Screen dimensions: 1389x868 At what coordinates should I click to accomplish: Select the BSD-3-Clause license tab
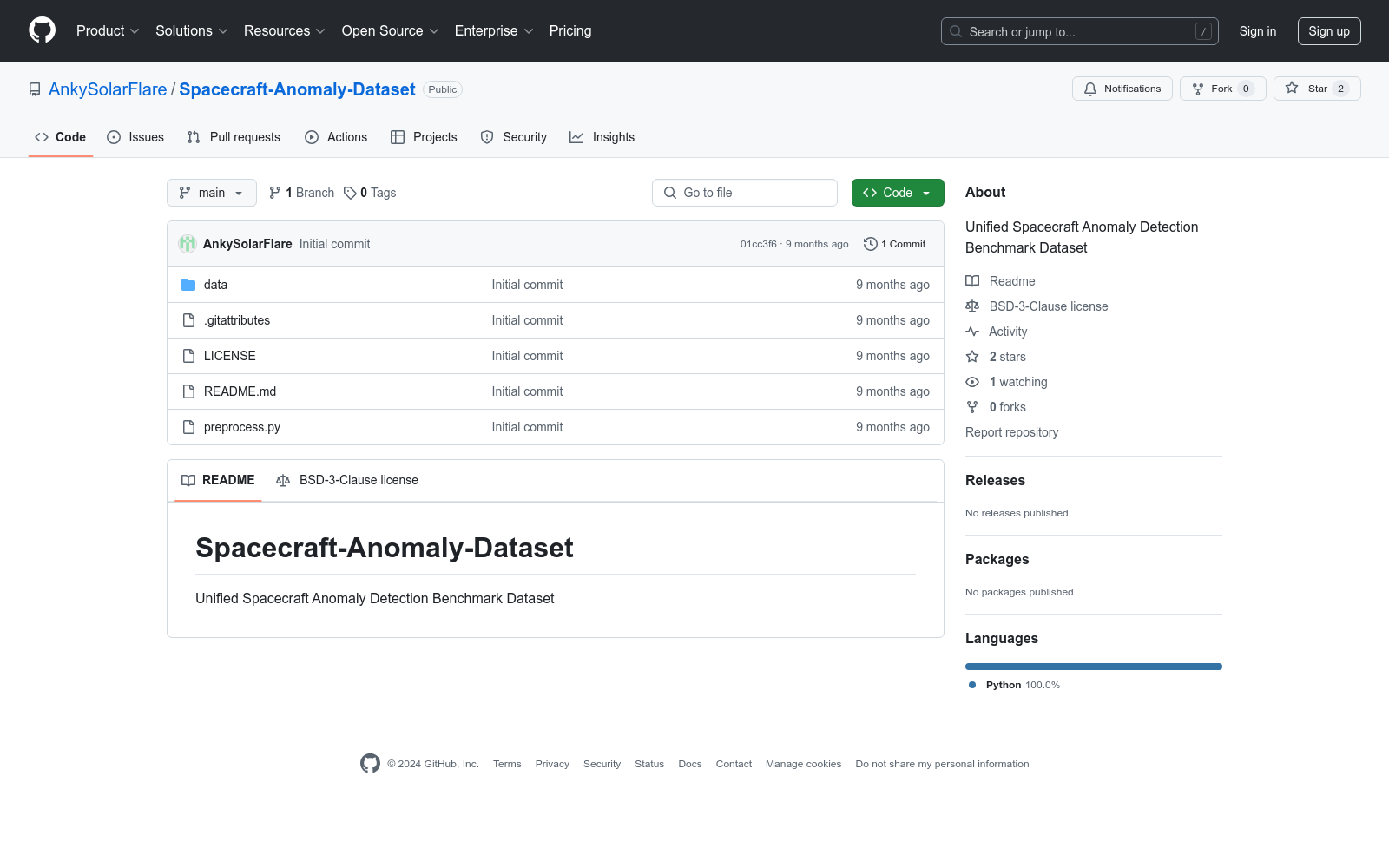(347, 480)
